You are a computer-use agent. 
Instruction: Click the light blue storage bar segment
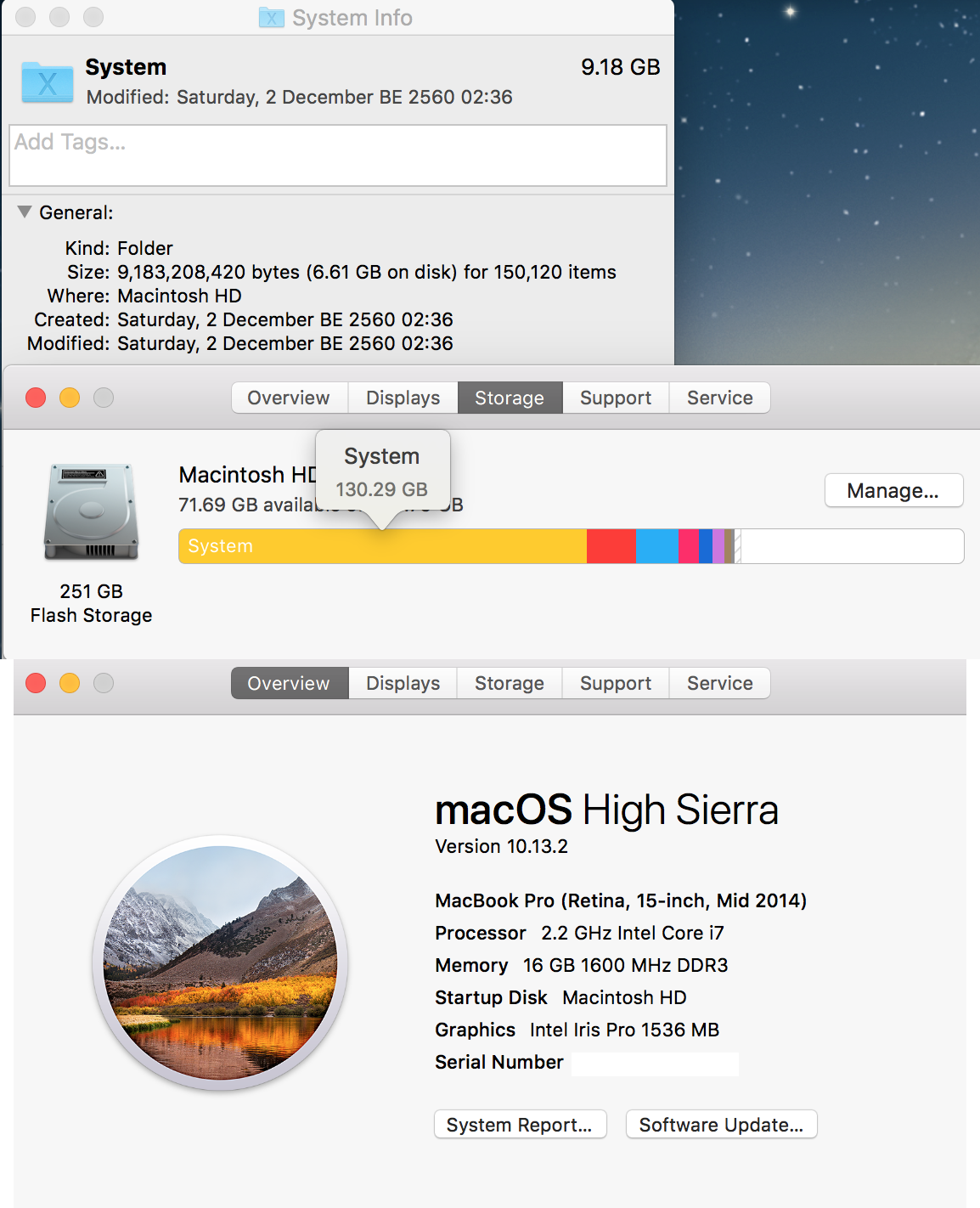tap(657, 546)
